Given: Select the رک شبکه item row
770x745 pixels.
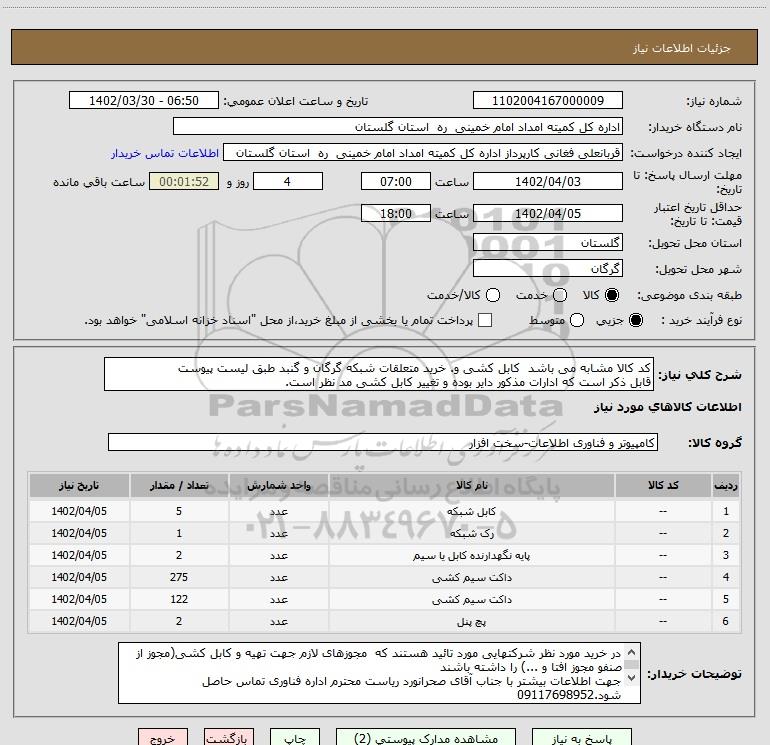Looking at the screenshot, I should (385, 533).
